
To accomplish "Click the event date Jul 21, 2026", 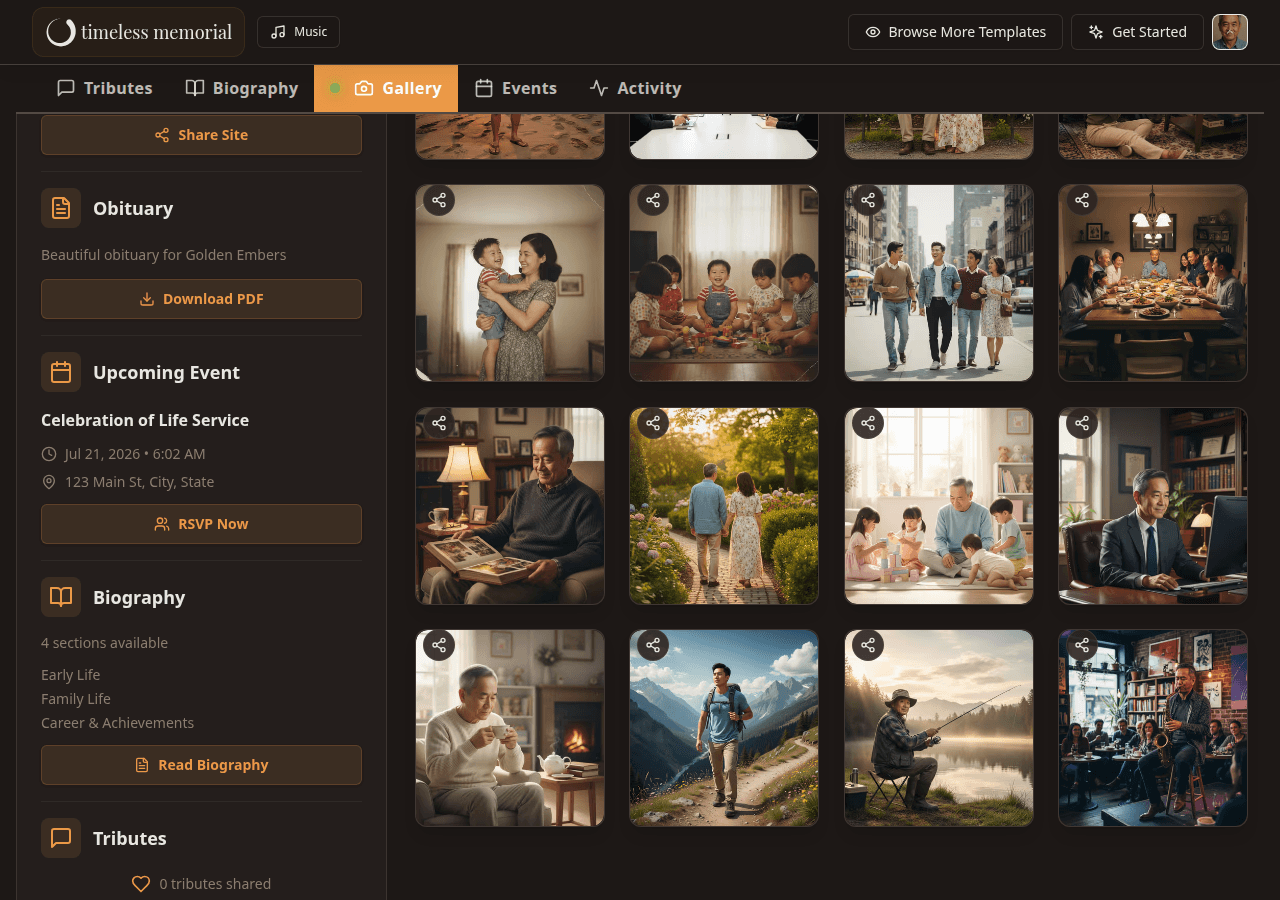I will point(135,454).
